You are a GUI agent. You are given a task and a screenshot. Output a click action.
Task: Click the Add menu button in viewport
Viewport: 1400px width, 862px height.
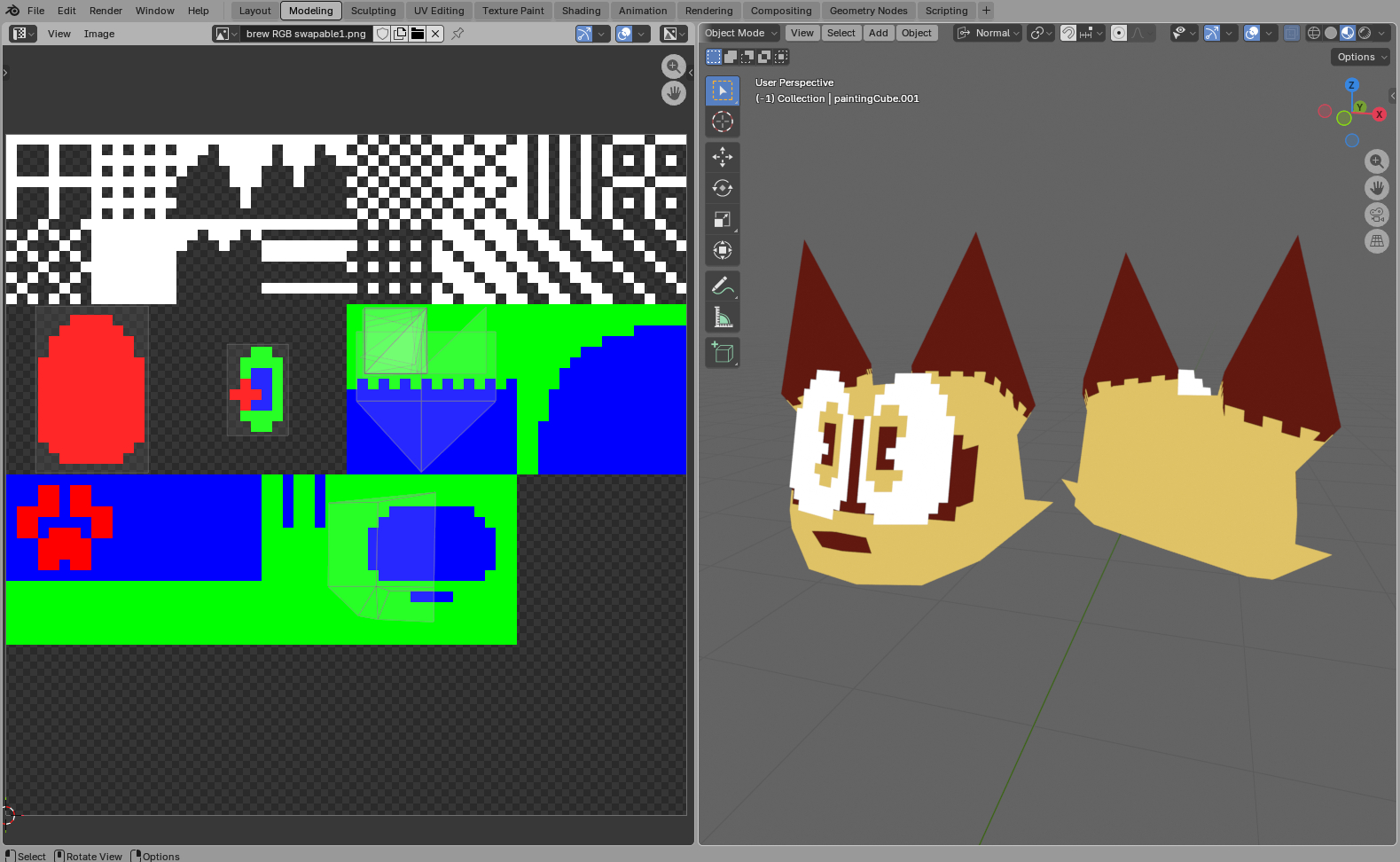click(x=878, y=33)
